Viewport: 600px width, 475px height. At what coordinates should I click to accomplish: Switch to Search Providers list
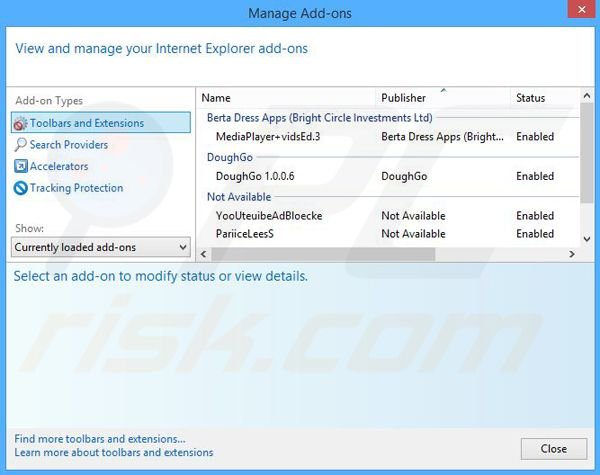coord(69,145)
